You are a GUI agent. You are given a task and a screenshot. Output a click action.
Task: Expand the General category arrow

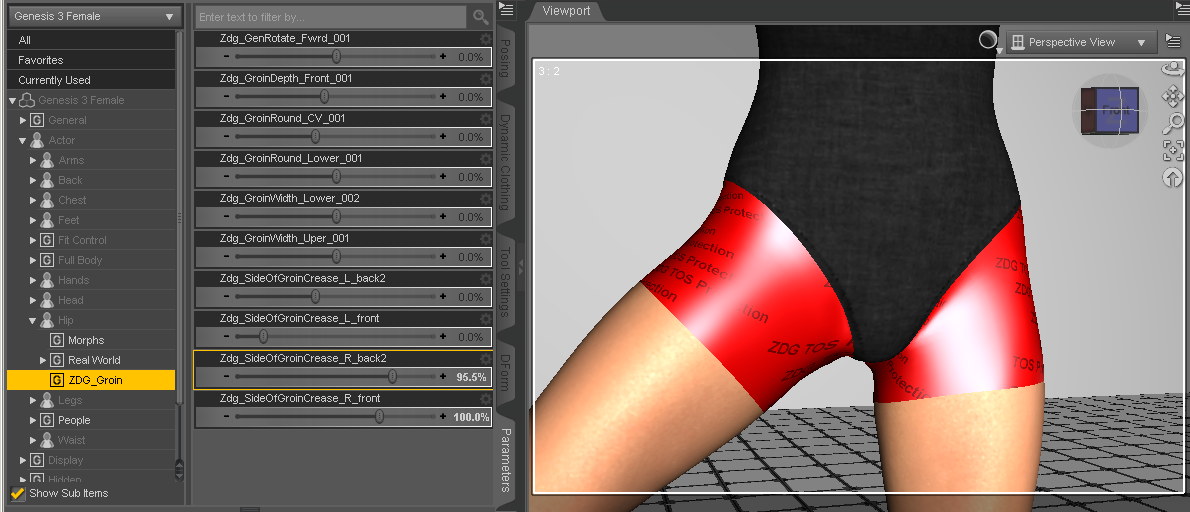(23, 120)
